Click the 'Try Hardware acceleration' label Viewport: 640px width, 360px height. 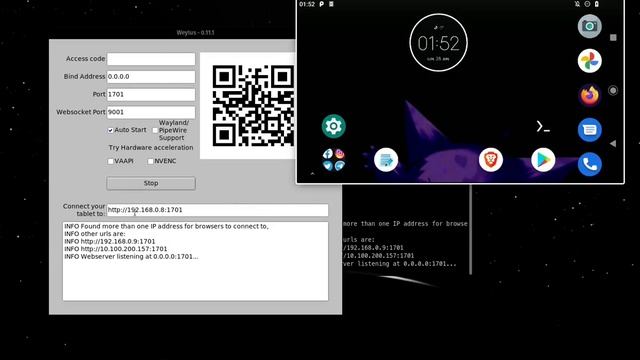click(x=151, y=147)
